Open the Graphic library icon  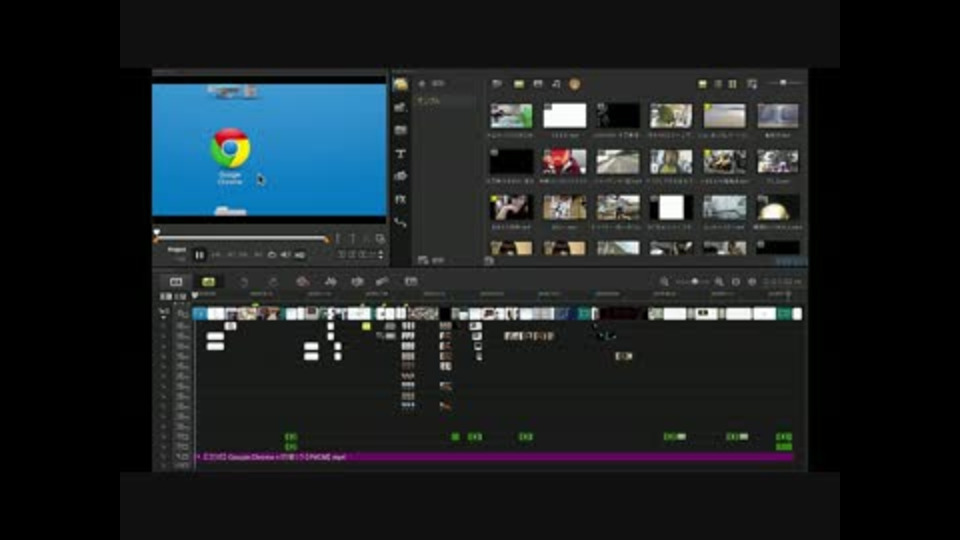[x=400, y=176]
